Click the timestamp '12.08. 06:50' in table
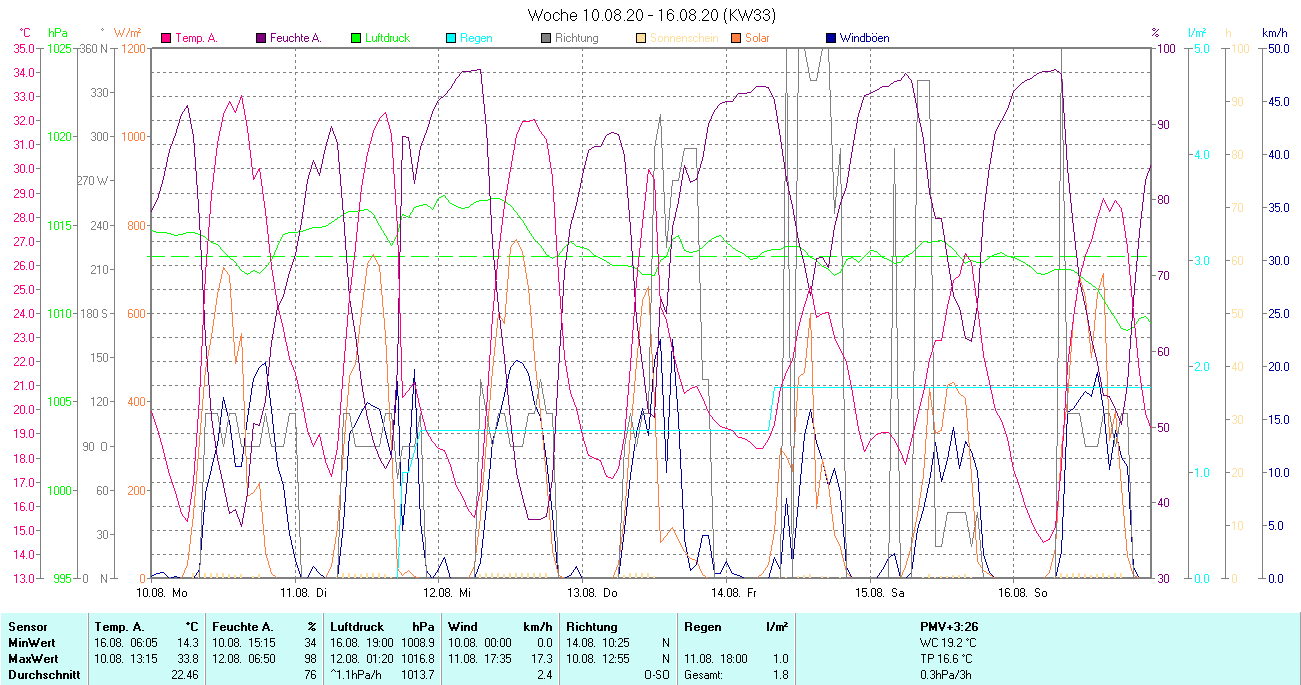The width and height of the screenshot is (1301, 685). click(245, 659)
